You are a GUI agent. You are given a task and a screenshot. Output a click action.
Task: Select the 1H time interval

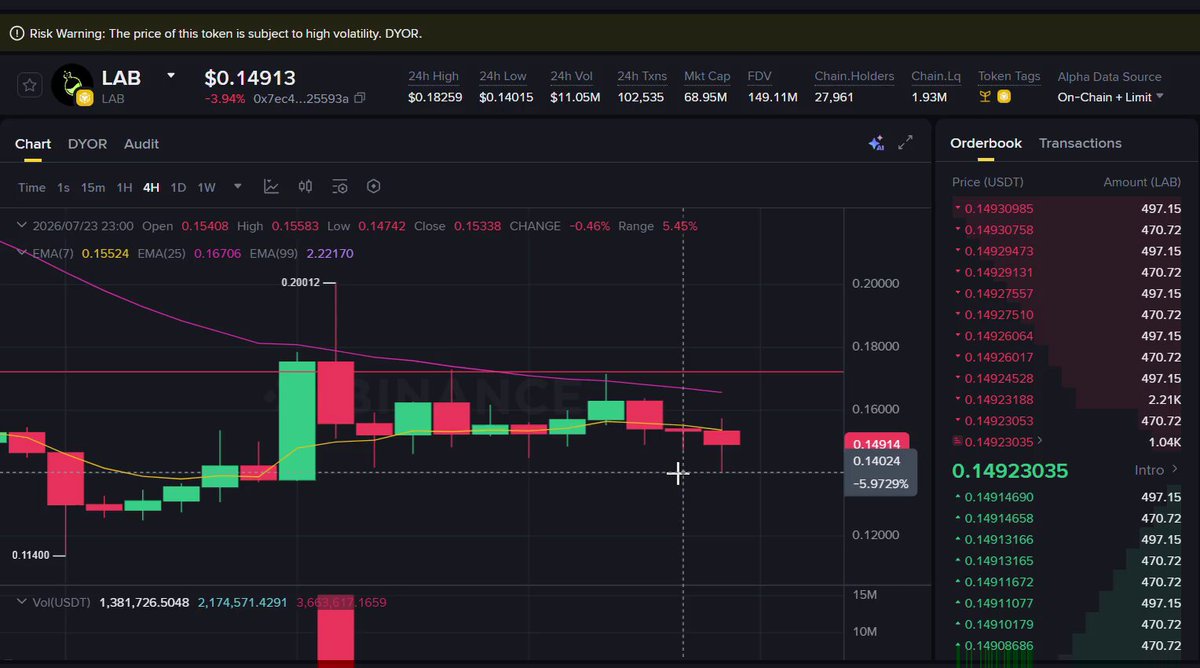pos(124,187)
